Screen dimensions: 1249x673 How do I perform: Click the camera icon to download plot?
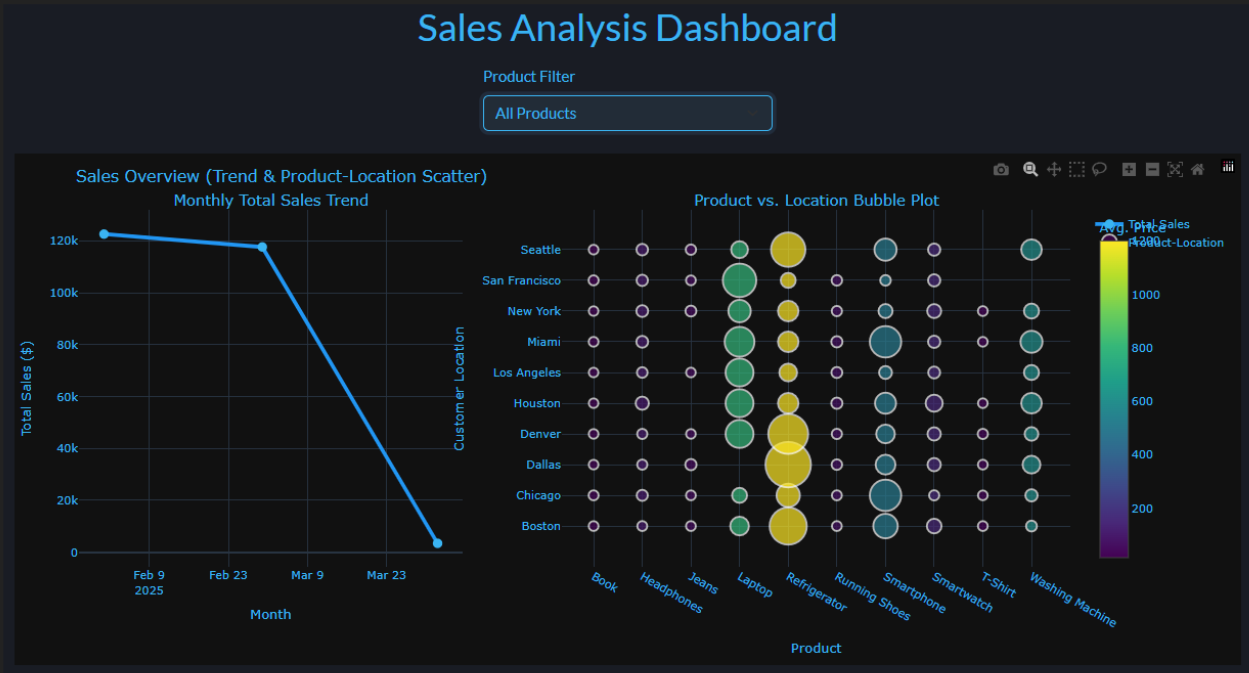tap(1001, 170)
